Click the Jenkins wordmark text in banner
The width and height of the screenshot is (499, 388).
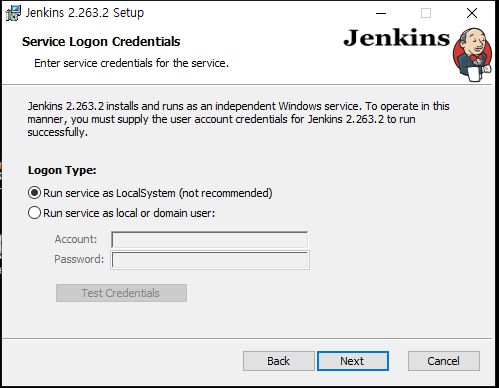(397, 38)
